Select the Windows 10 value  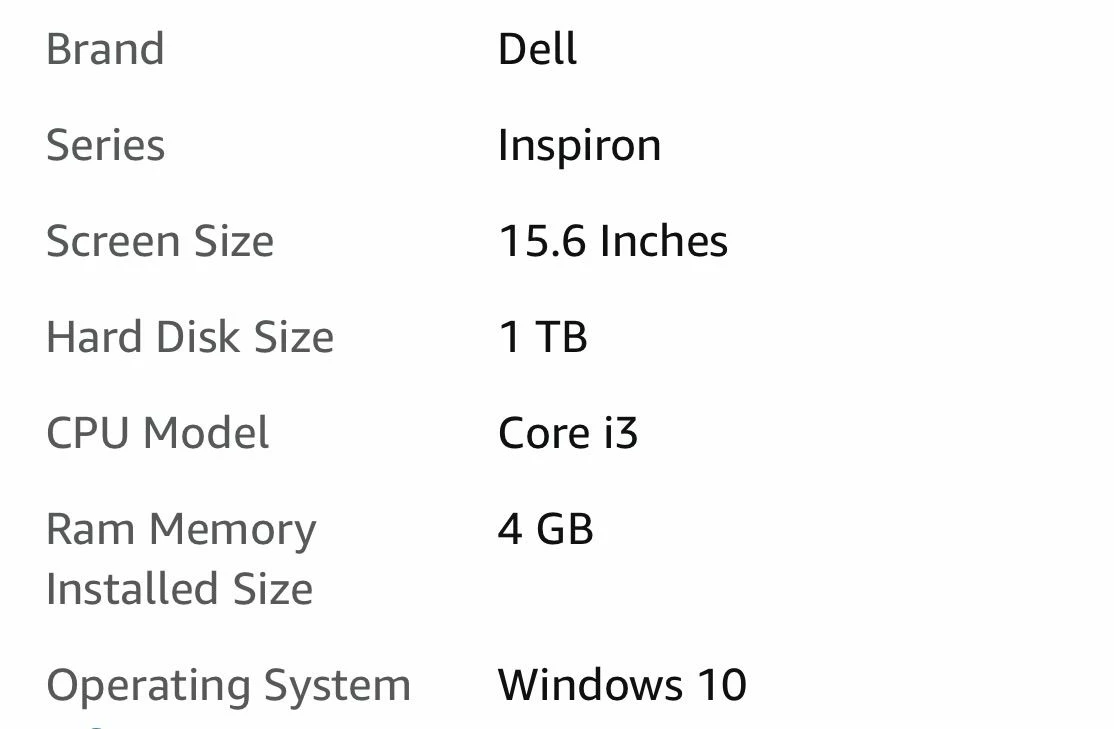point(622,686)
